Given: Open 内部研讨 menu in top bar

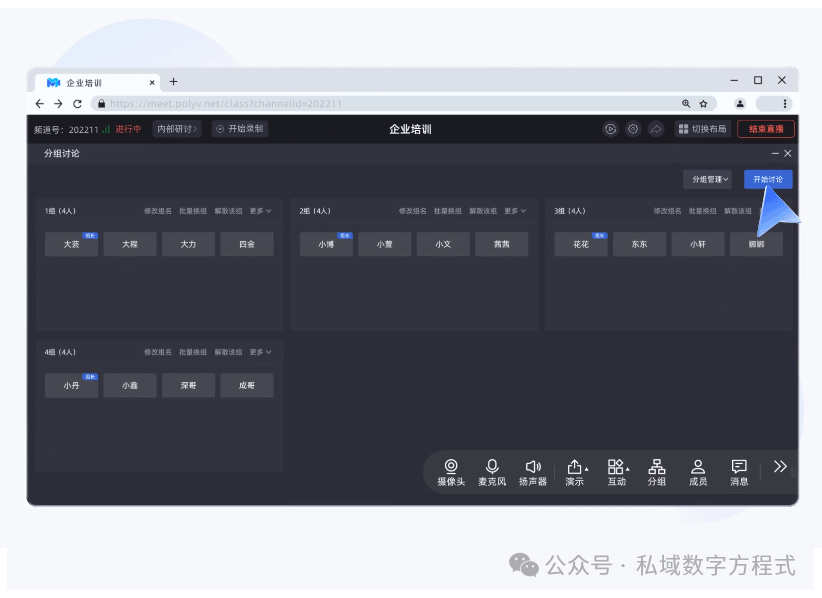Looking at the screenshot, I should coord(176,128).
